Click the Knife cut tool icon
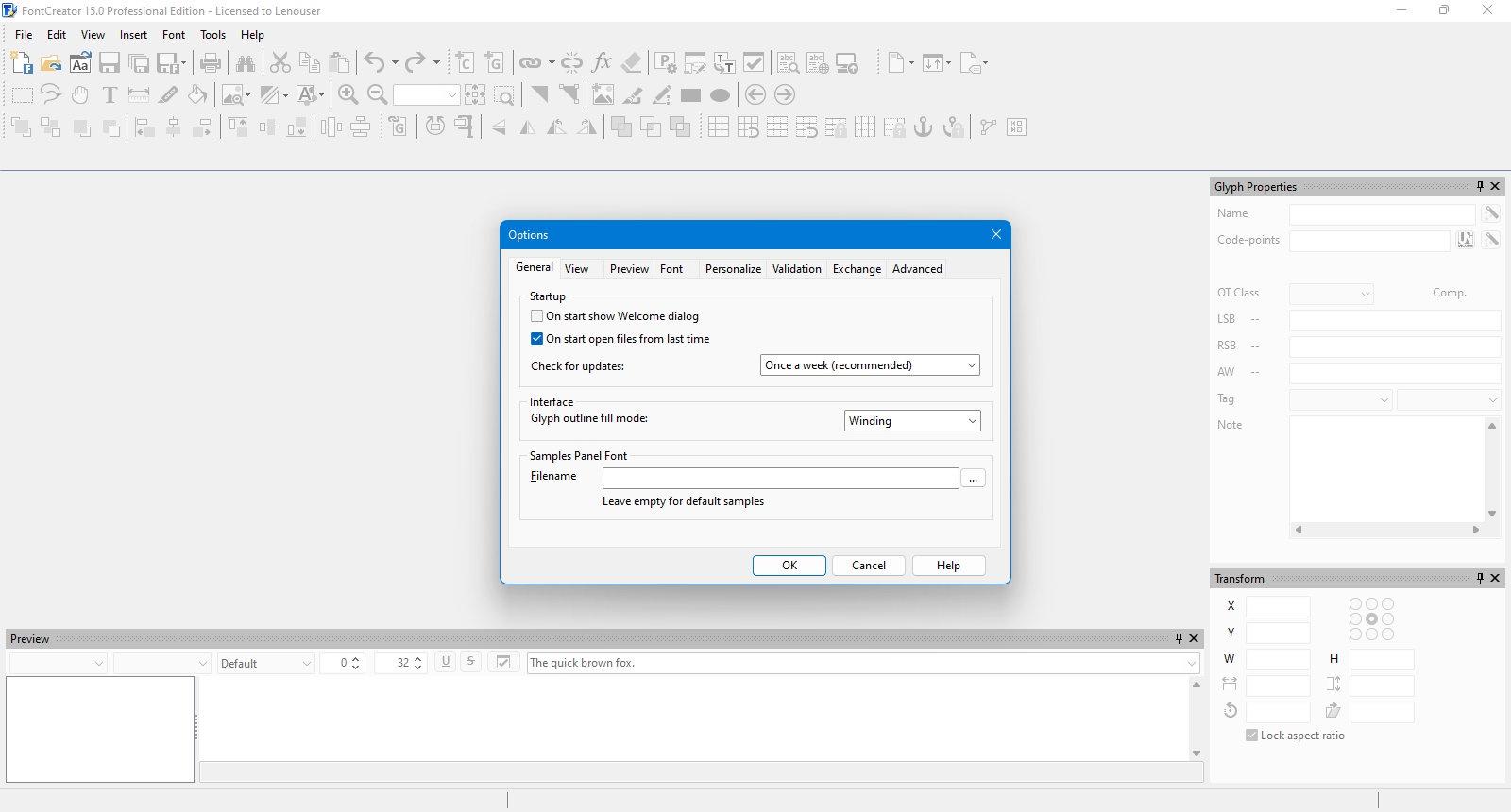This screenshot has height=812, width=1511. (x=168, y=94)
